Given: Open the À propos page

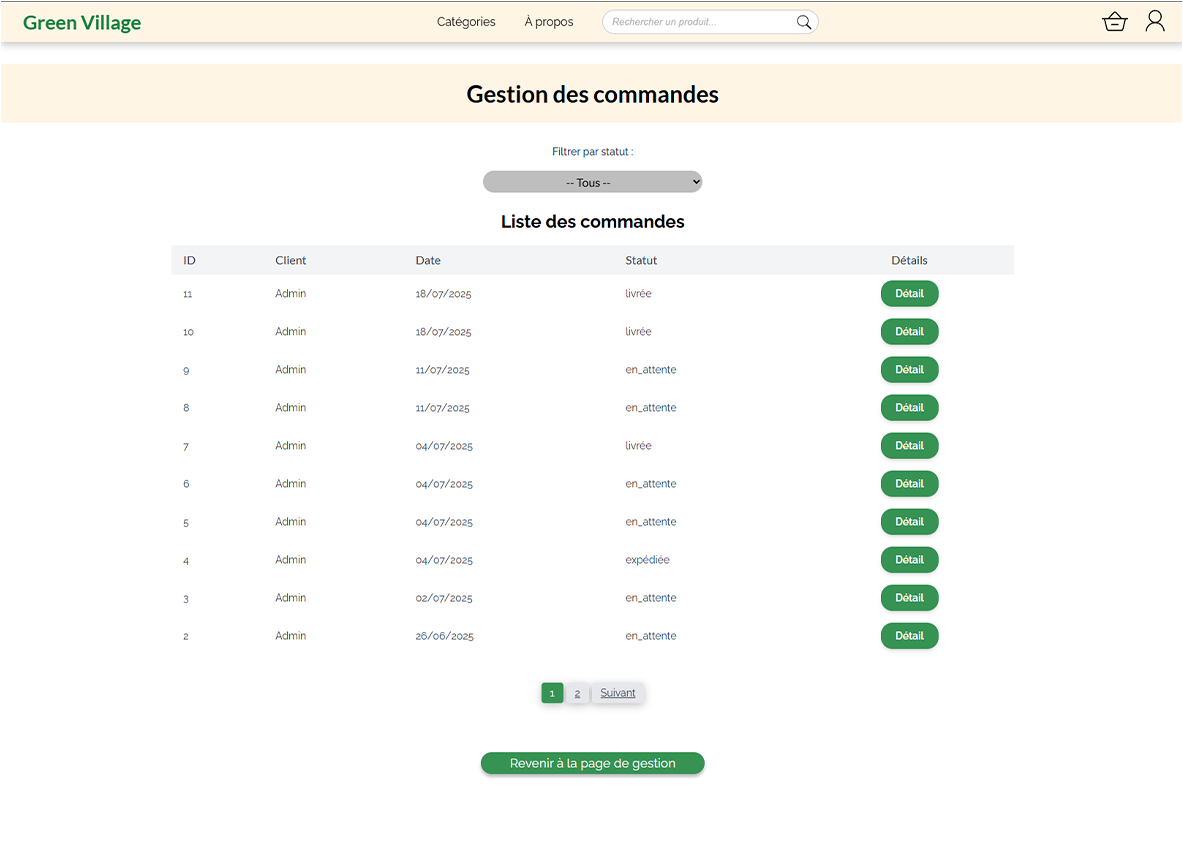Looking at the screenshot, I should pyautogui.click(x=548, y=22).
